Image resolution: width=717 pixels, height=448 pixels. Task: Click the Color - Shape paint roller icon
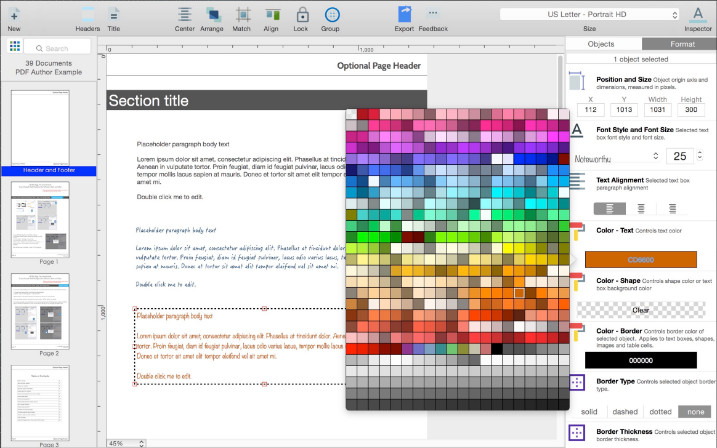tap(577, 281)
